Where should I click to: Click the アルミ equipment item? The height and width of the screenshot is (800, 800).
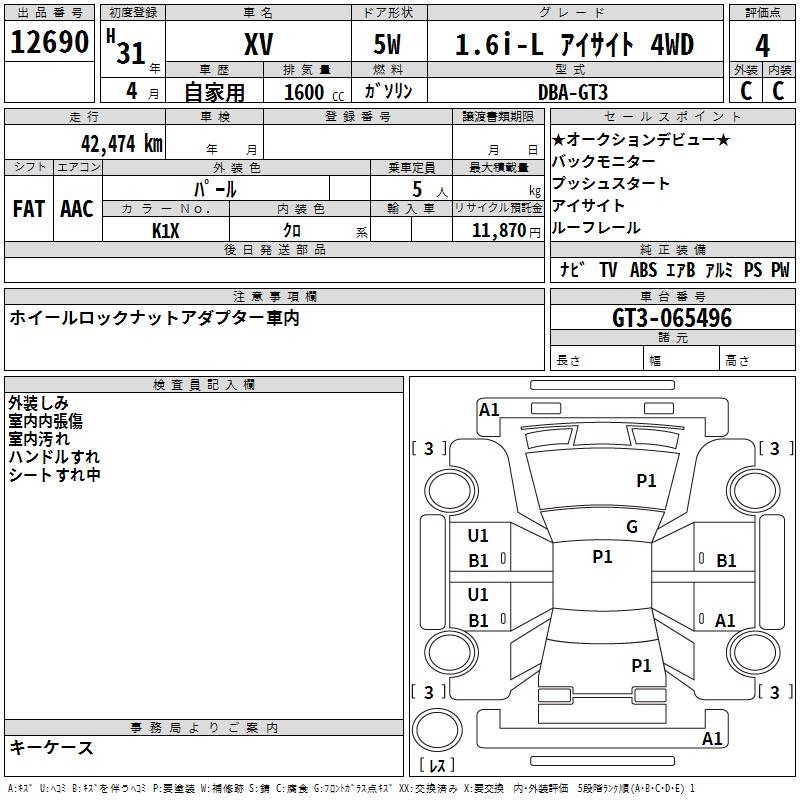(x=719, y=269)
